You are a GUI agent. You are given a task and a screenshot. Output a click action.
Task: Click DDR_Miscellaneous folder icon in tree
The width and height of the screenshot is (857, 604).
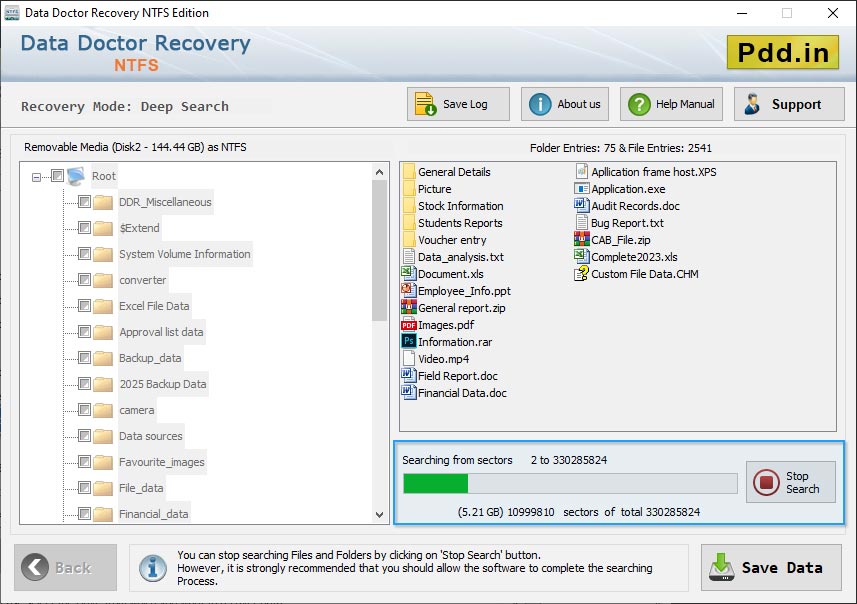pos(103,202)
